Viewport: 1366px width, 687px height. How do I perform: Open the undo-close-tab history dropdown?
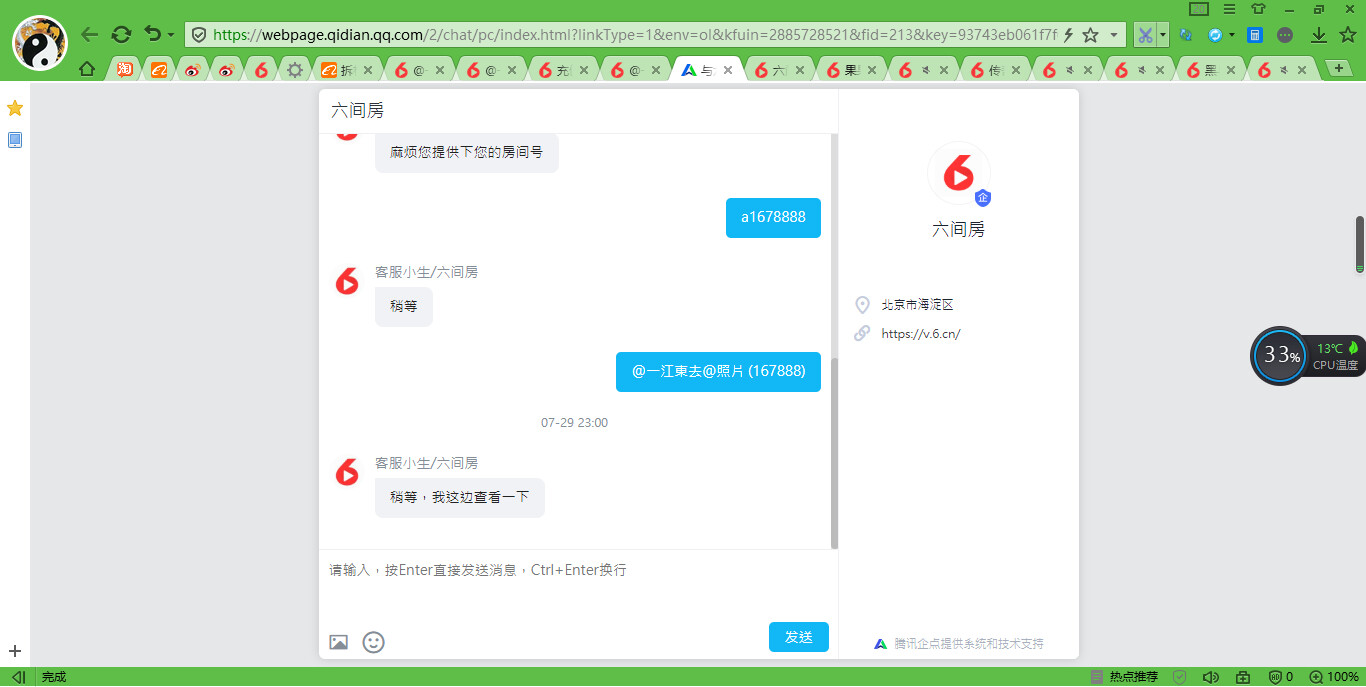(171, 35)
